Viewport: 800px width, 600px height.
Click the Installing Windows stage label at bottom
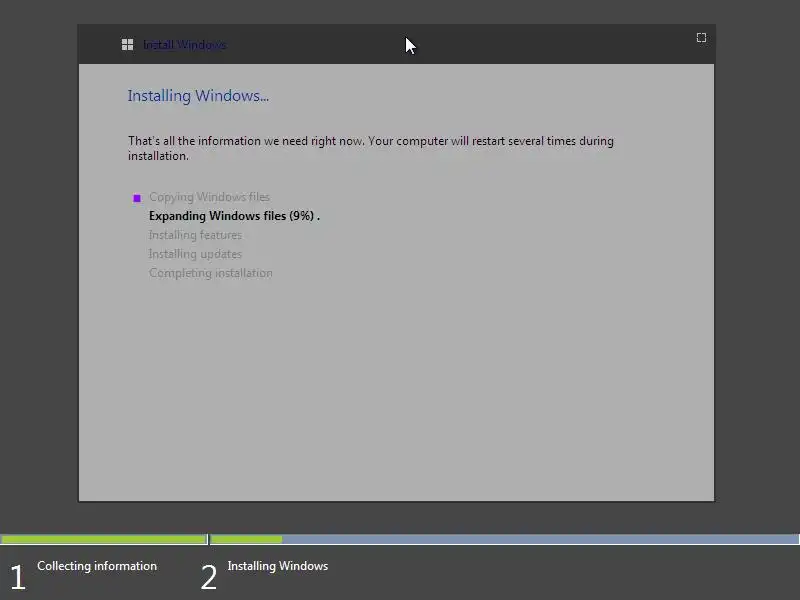pos(278,566)
